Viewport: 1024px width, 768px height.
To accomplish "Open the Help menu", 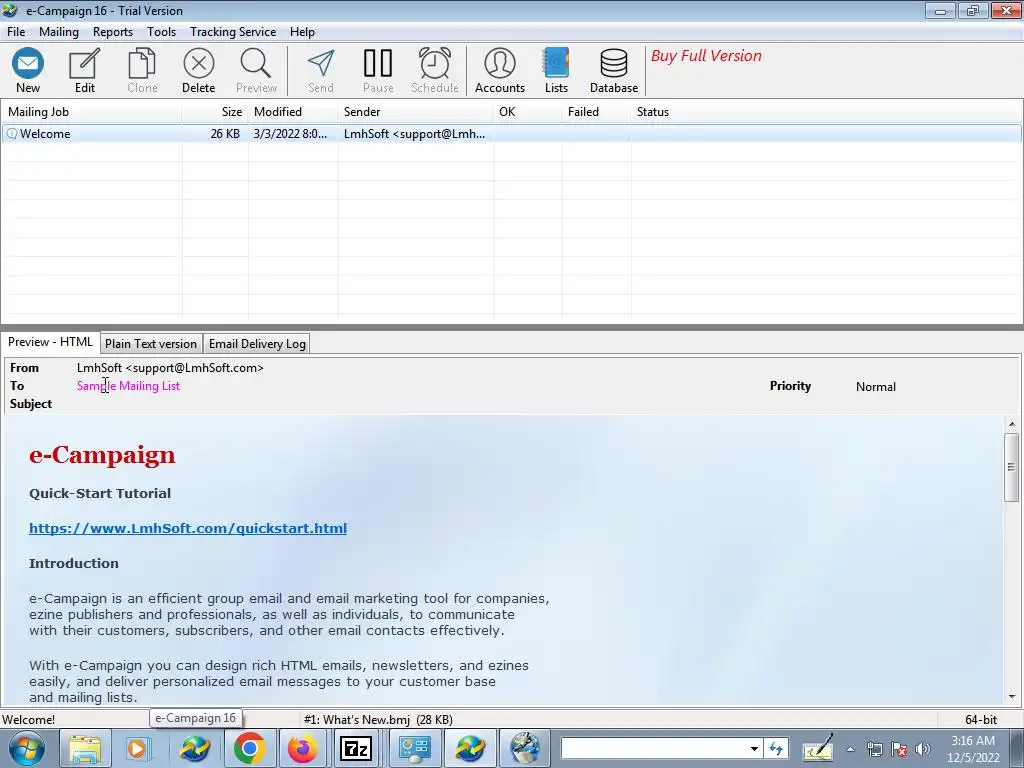I will 302,31.
